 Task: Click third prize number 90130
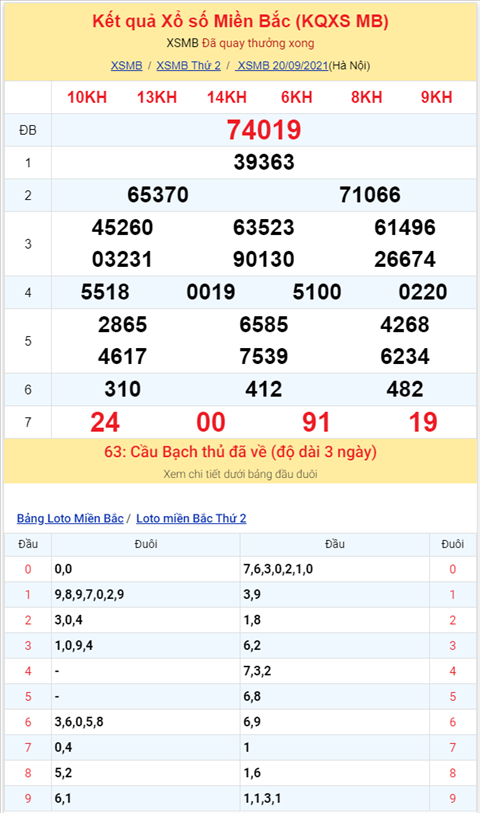(264, 259)
